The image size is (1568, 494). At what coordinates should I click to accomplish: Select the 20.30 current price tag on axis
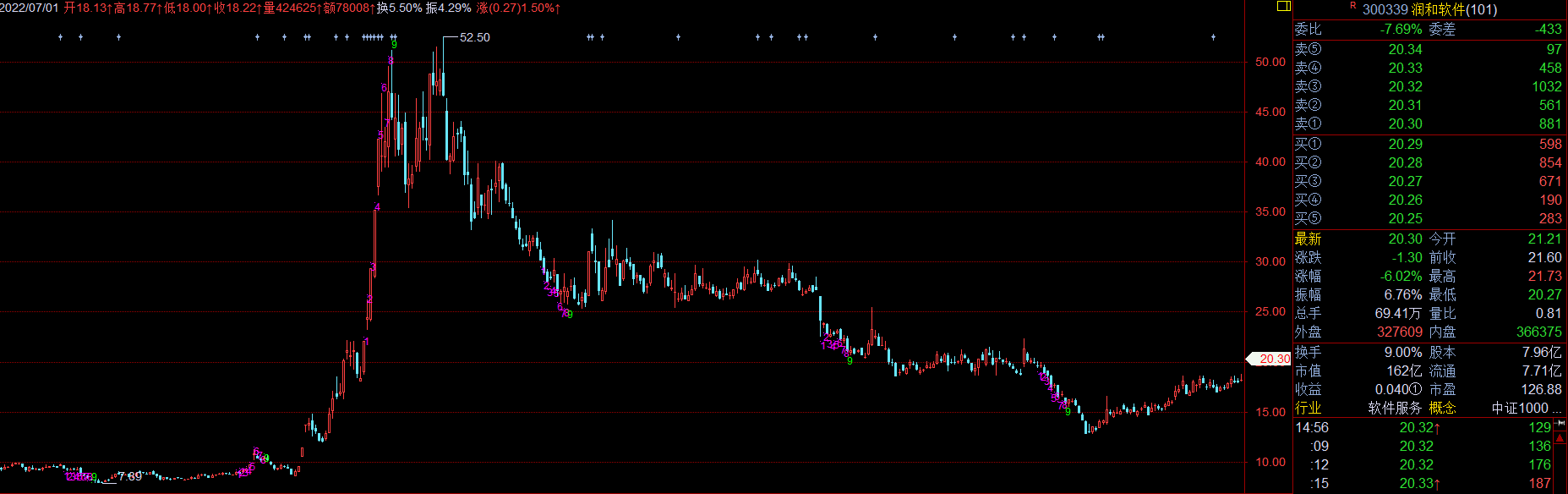[1272, 359]
